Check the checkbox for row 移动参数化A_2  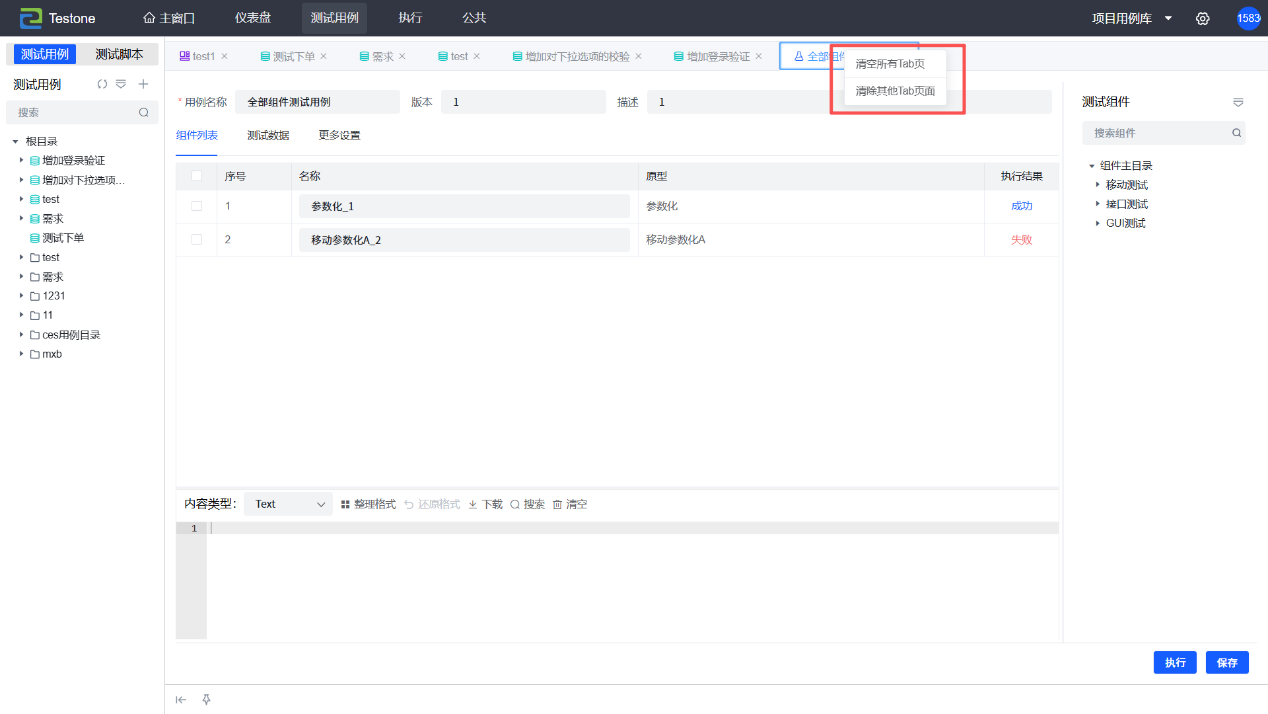[196, 240]
